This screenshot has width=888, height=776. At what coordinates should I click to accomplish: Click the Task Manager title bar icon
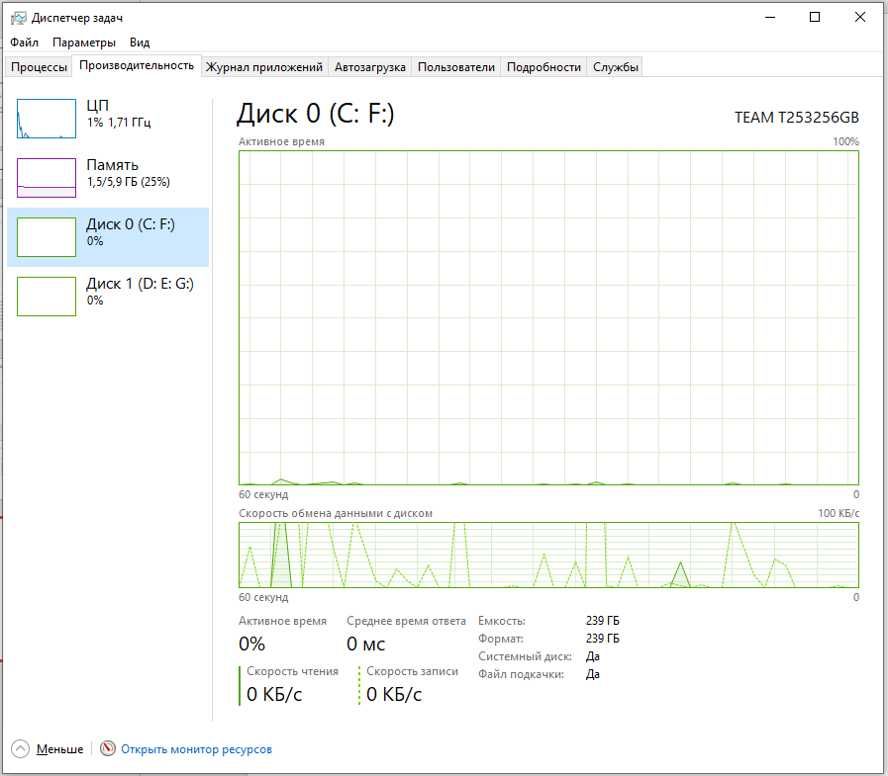tap(18, 18)
